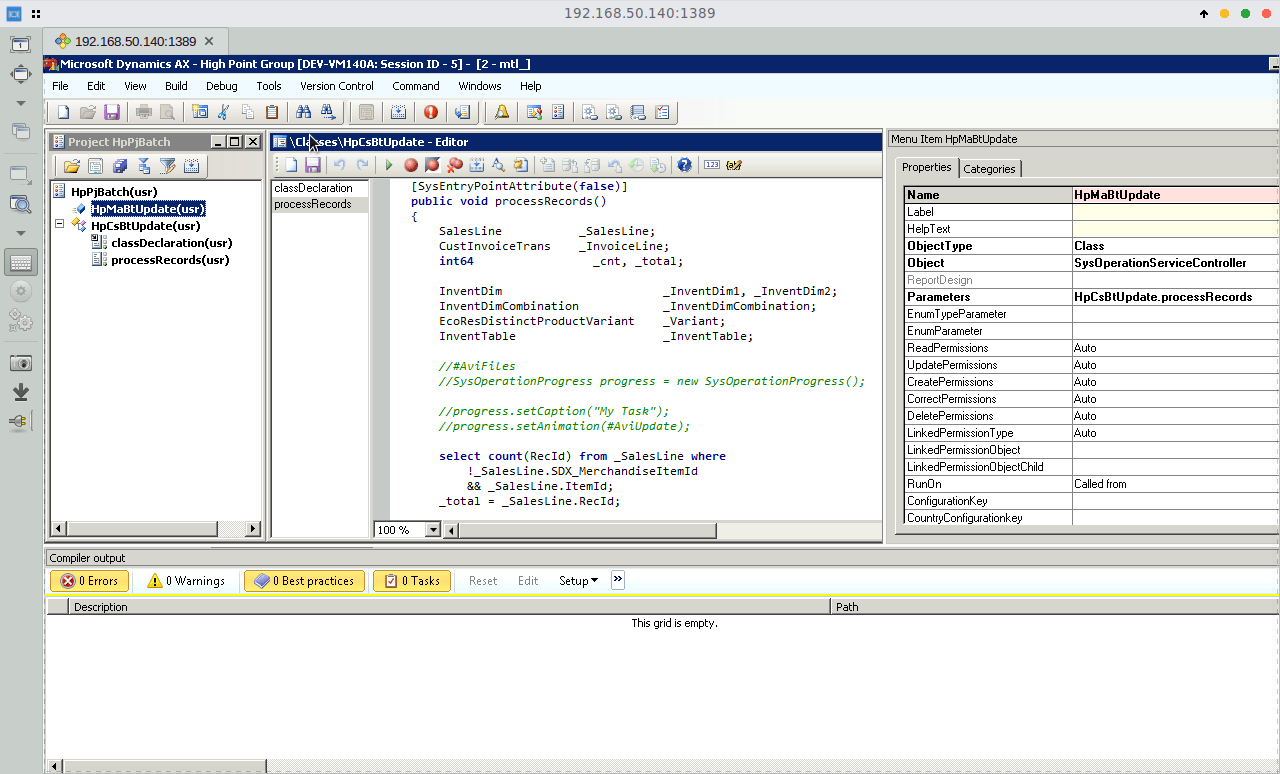This screenshot has height=774, width=1280.
Task: Open the Build menu
Action: point(176,86)
